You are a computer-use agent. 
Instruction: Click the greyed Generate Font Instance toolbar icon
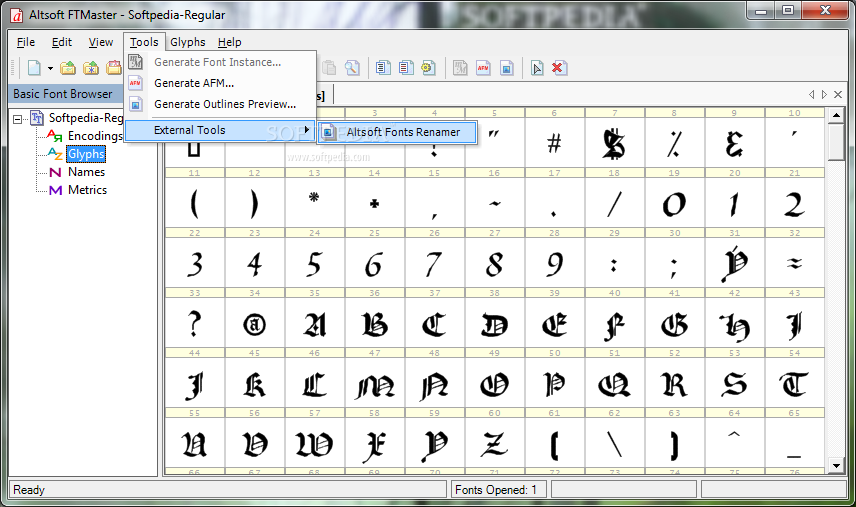[460, 68]
